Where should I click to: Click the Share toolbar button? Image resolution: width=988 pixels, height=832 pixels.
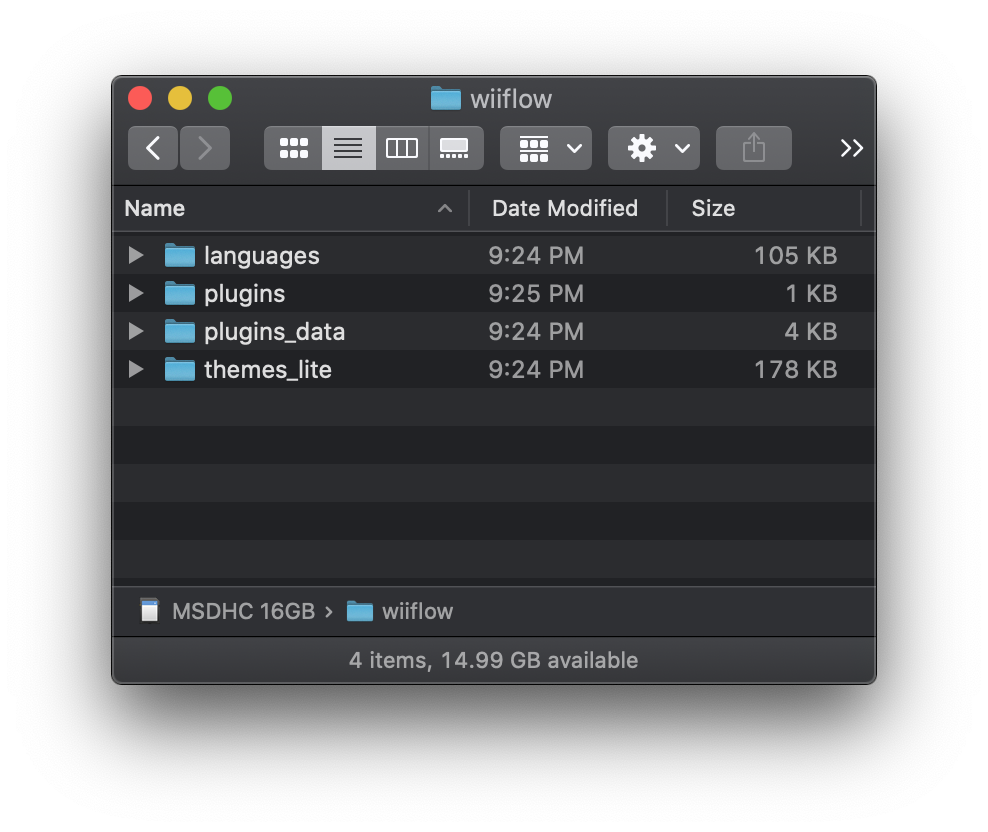(x=754, y=148)
